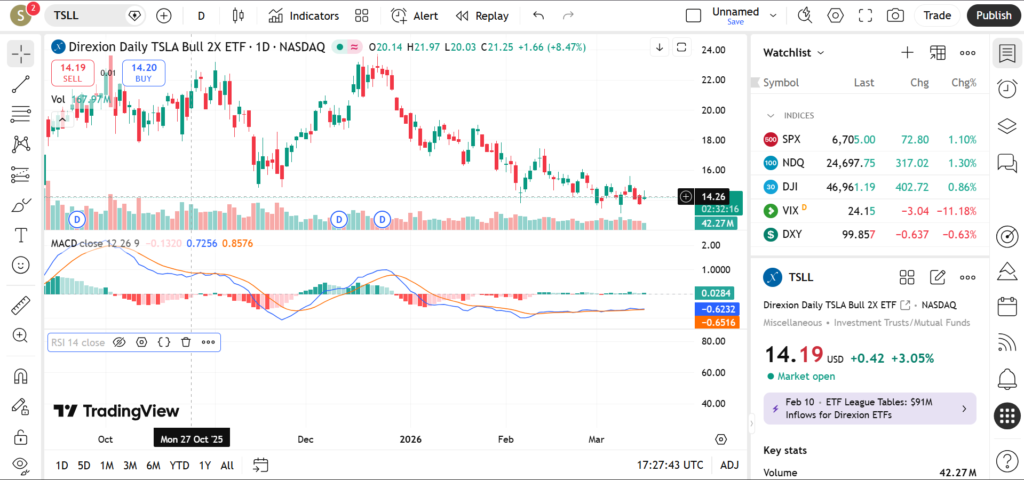Select the ruler measure tool
Viewport: 1024px width, 480px height.
click(x=21, y=305)
